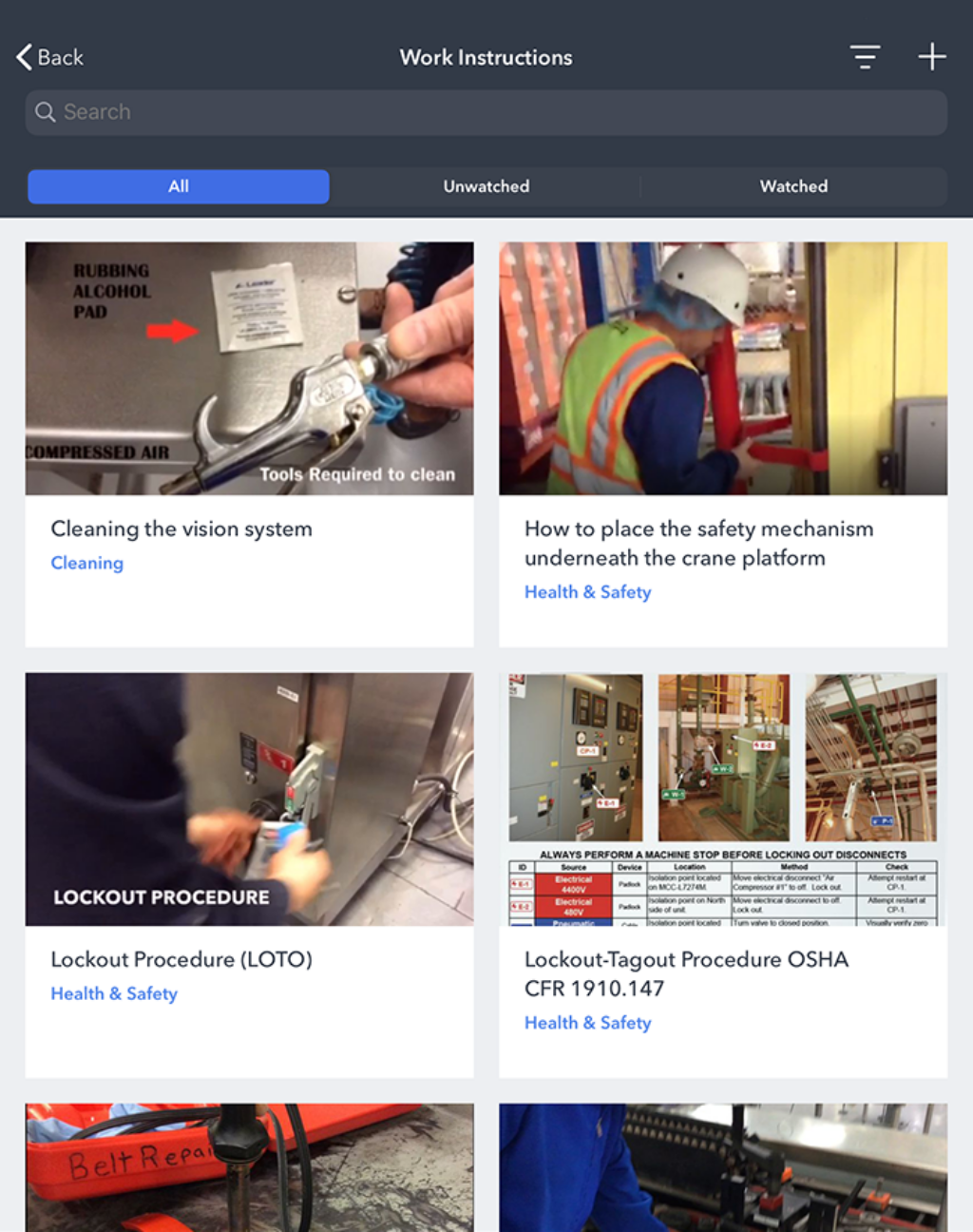Screen dimensions: 973x1232
Task: Select the Watched filter tab
Action: (x=793, y=186)
